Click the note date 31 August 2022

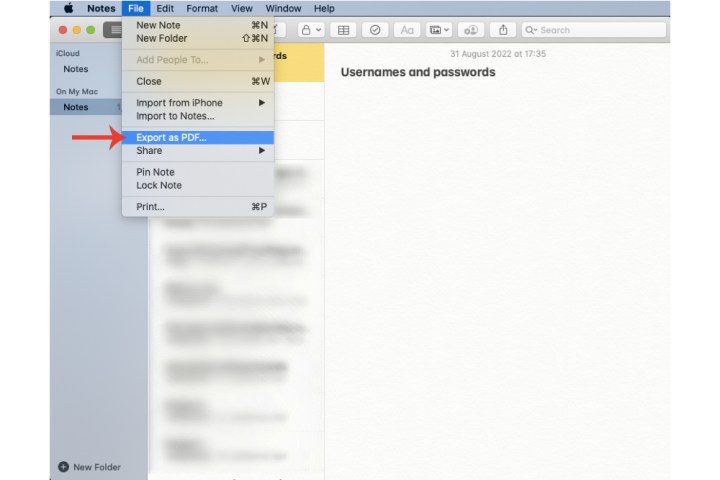[x=498, y=54]
